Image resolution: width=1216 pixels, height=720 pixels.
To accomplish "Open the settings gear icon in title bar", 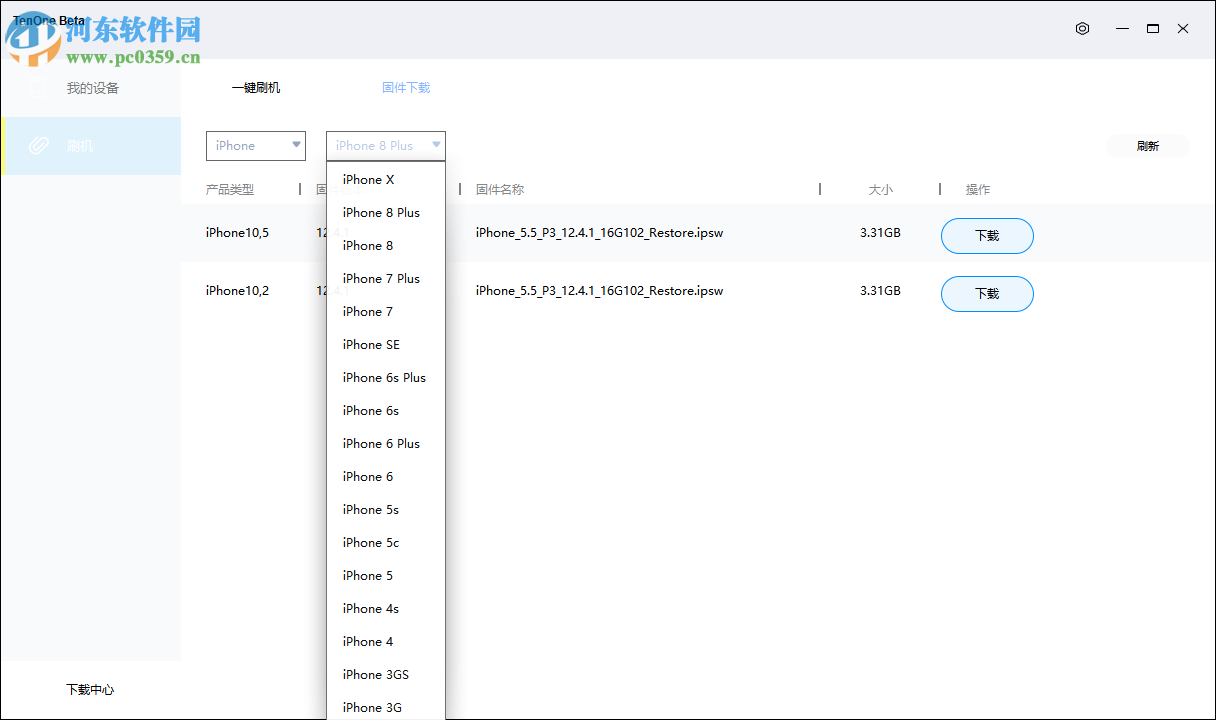I will tap(1082, 29).
